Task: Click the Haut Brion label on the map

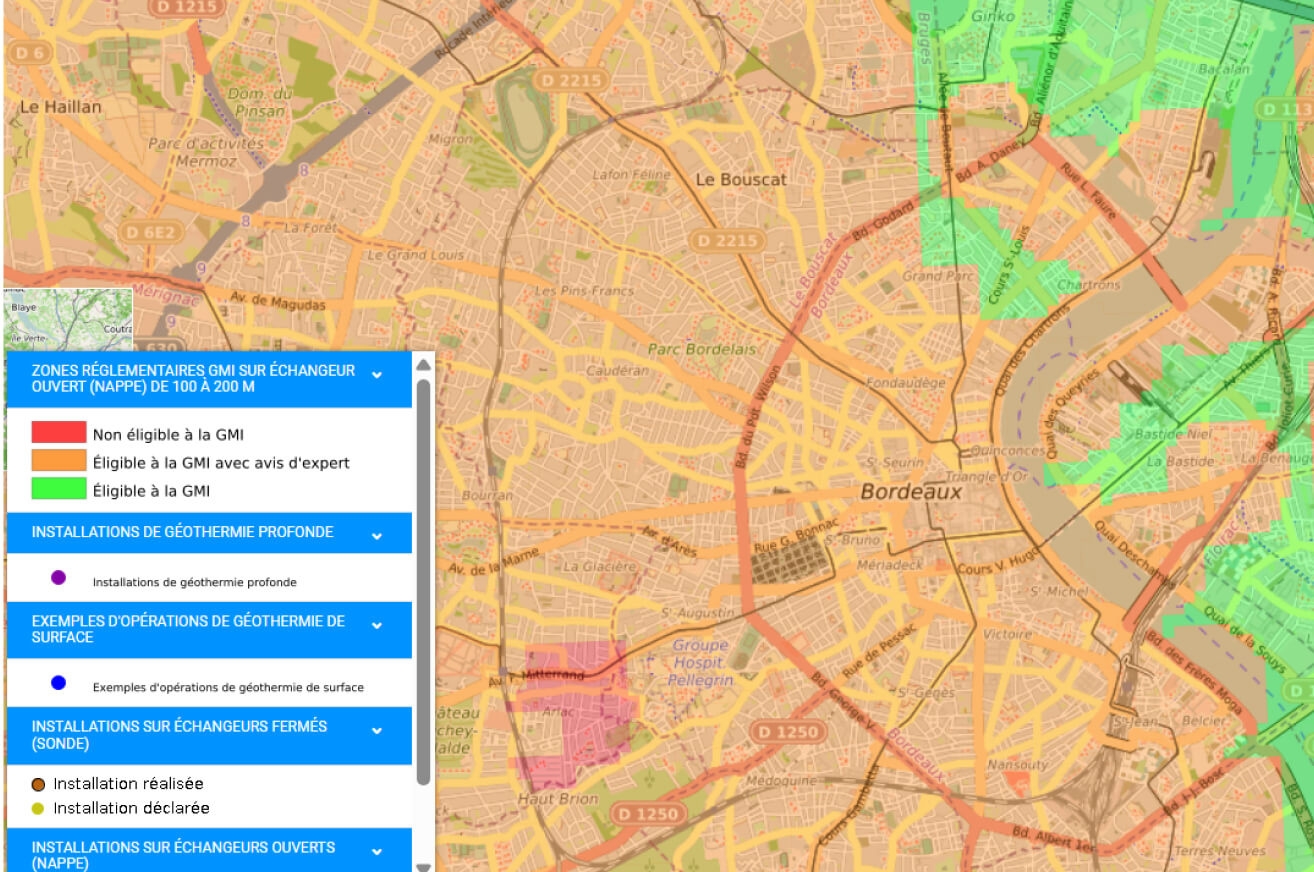Action: coord(558,799)
